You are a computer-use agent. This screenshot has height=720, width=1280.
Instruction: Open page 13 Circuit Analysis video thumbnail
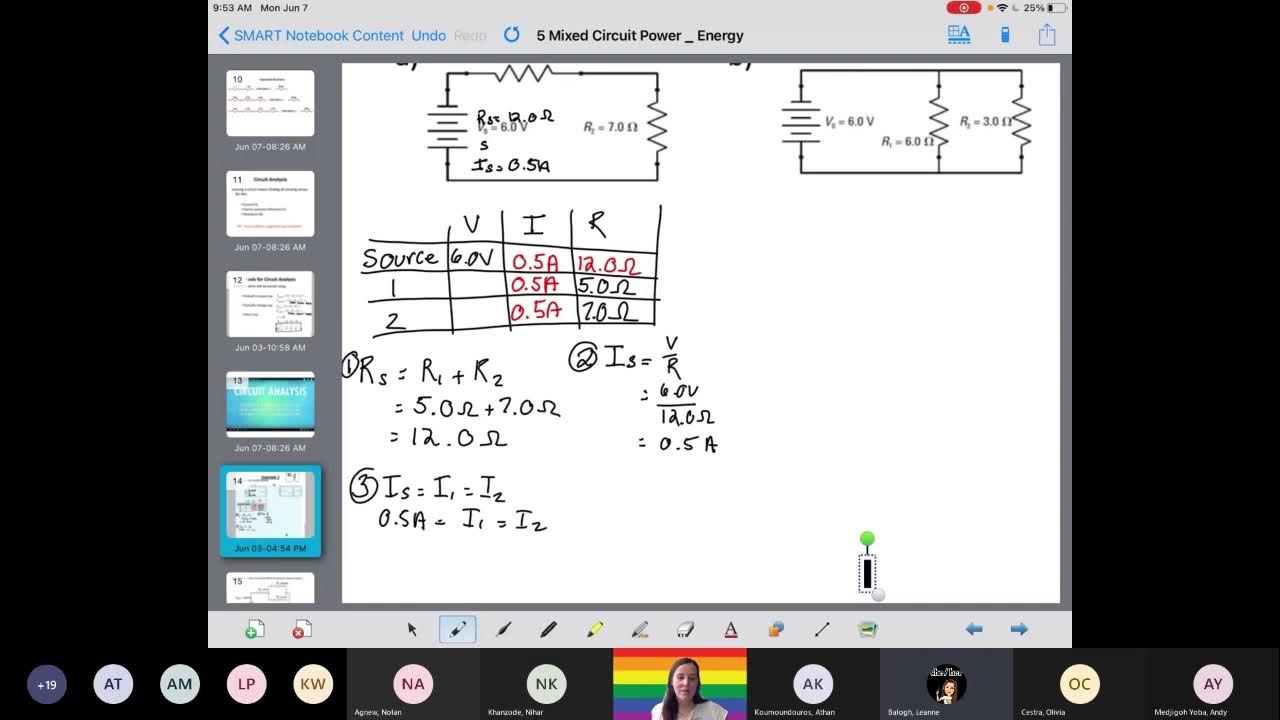[270, 405]
